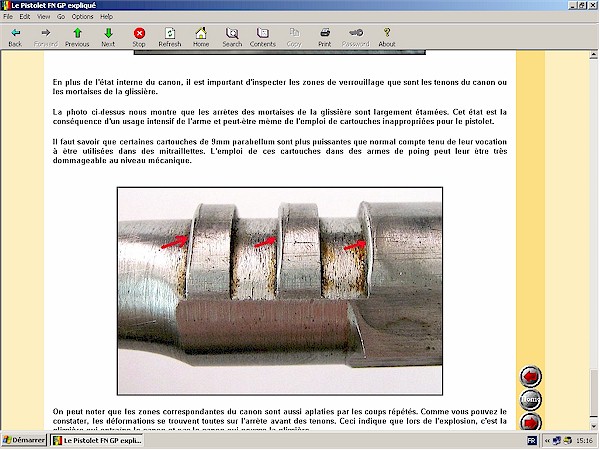Click the green Next arrow button
The height and width of the screenshot is (450, 600).
[108, 37]
